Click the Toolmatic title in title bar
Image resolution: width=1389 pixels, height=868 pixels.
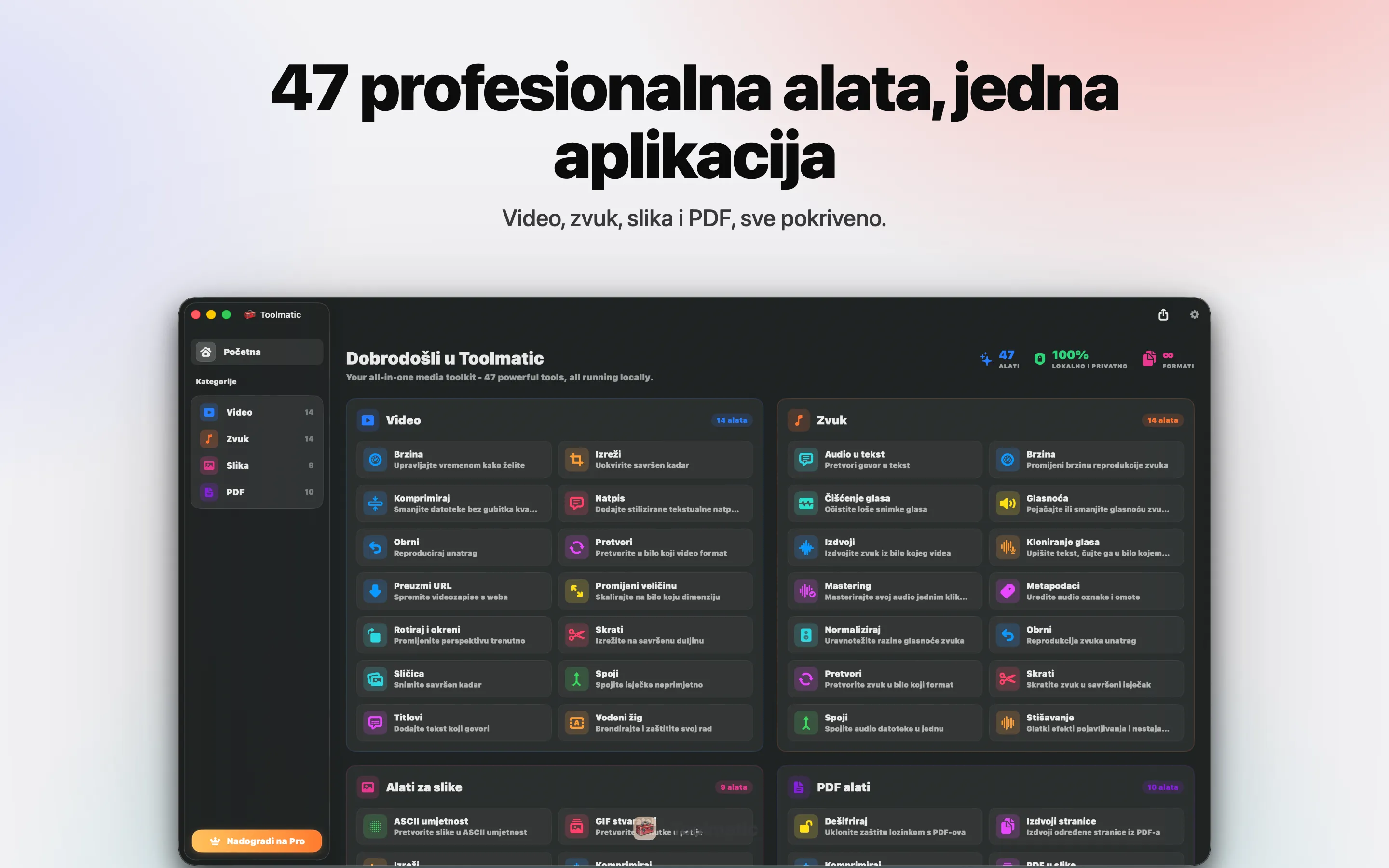[x=280, y=314]
